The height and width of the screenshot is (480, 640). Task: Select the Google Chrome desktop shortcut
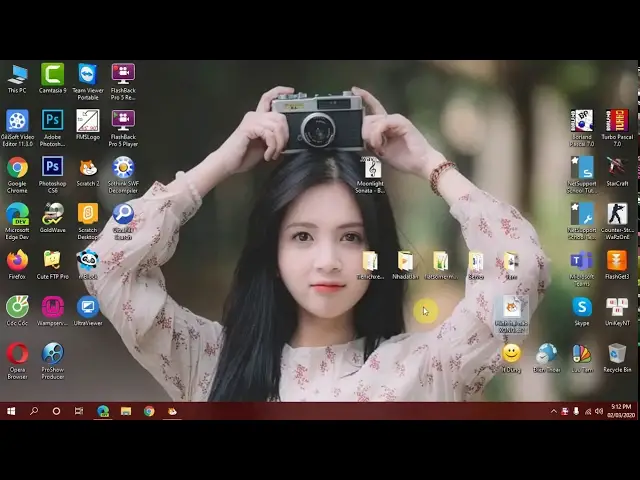pos(17,175)
